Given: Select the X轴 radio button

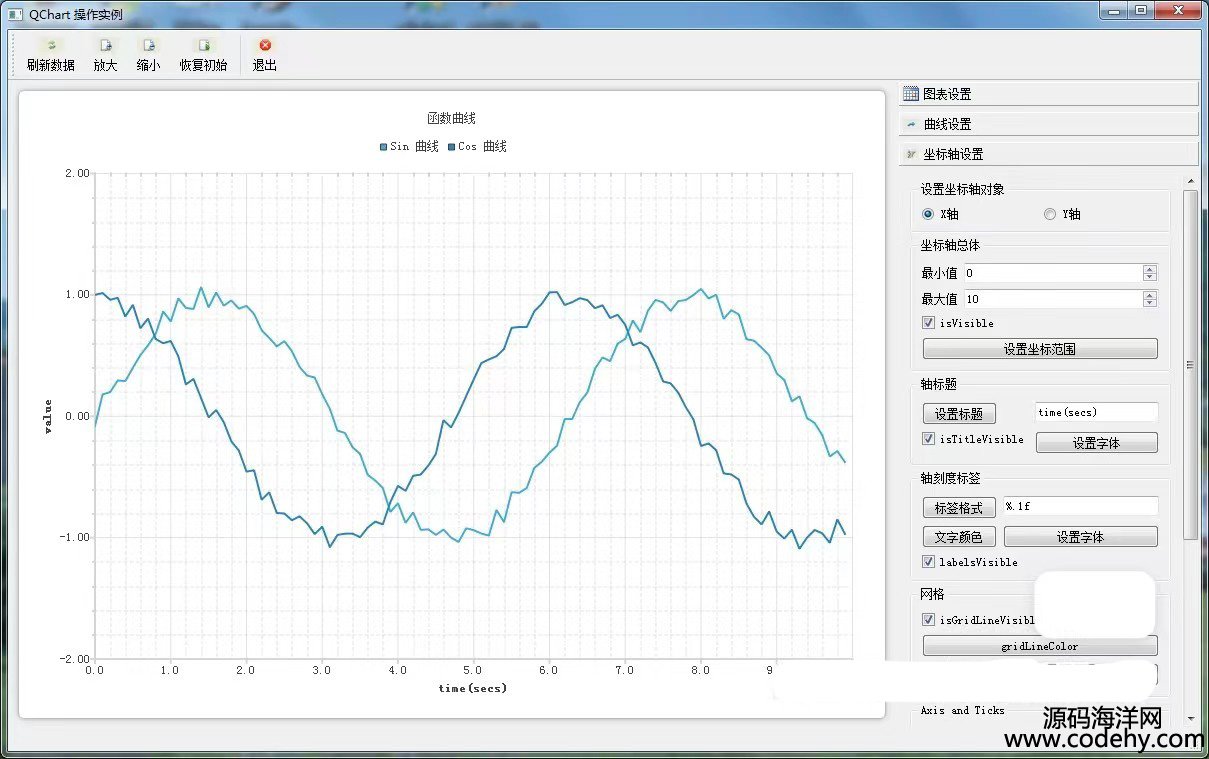Looking at the screenshot, I should tap(928, 214).
